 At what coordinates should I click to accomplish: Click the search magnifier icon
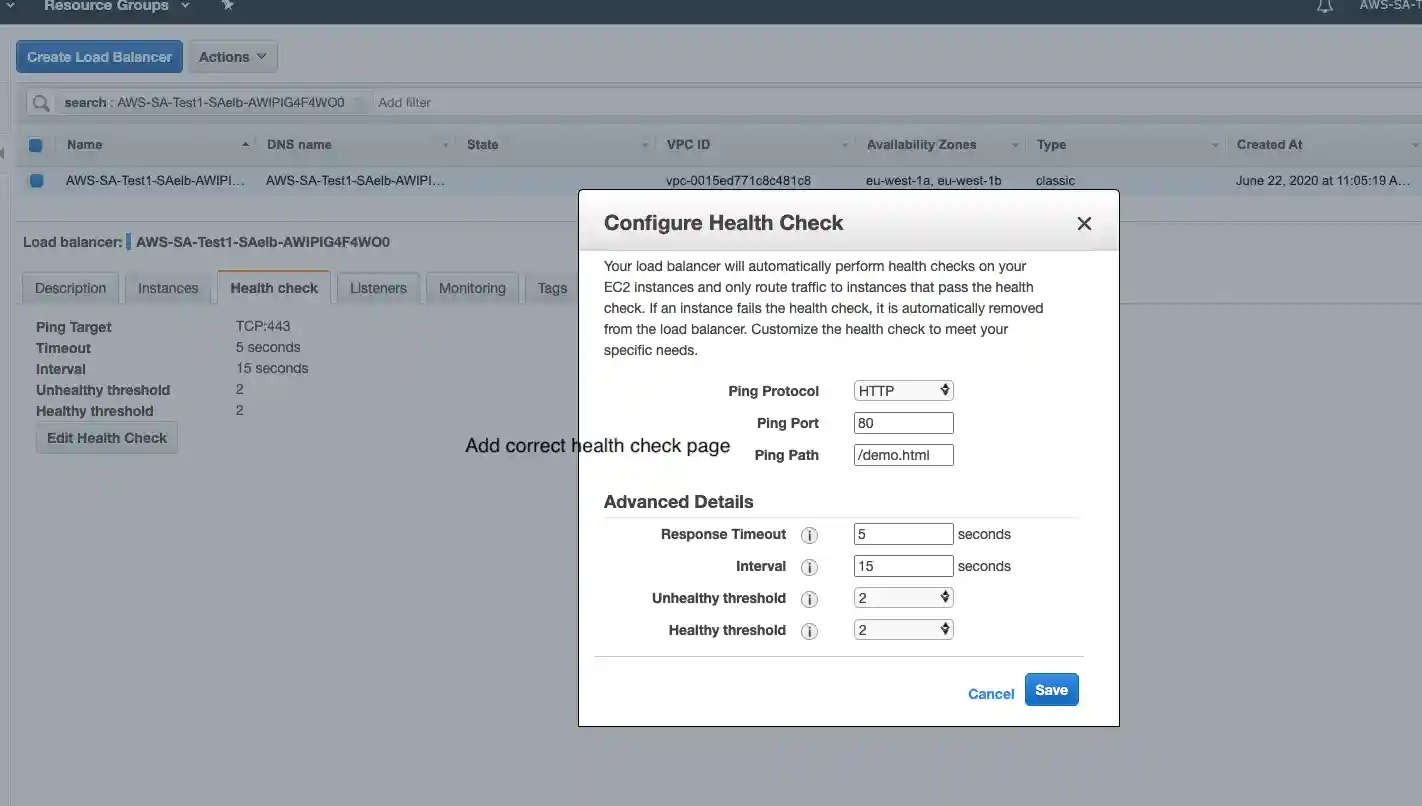41,103
